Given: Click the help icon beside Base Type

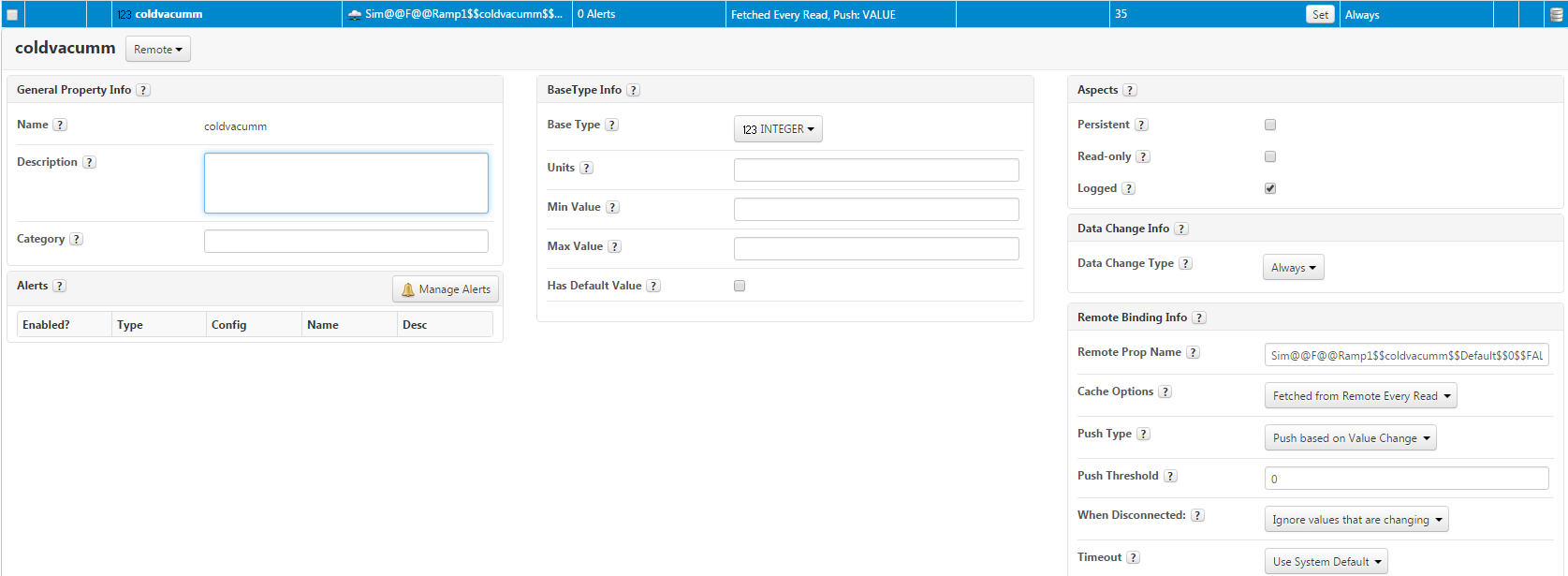Looking at the screenshot, I should [x=612, y=125].
